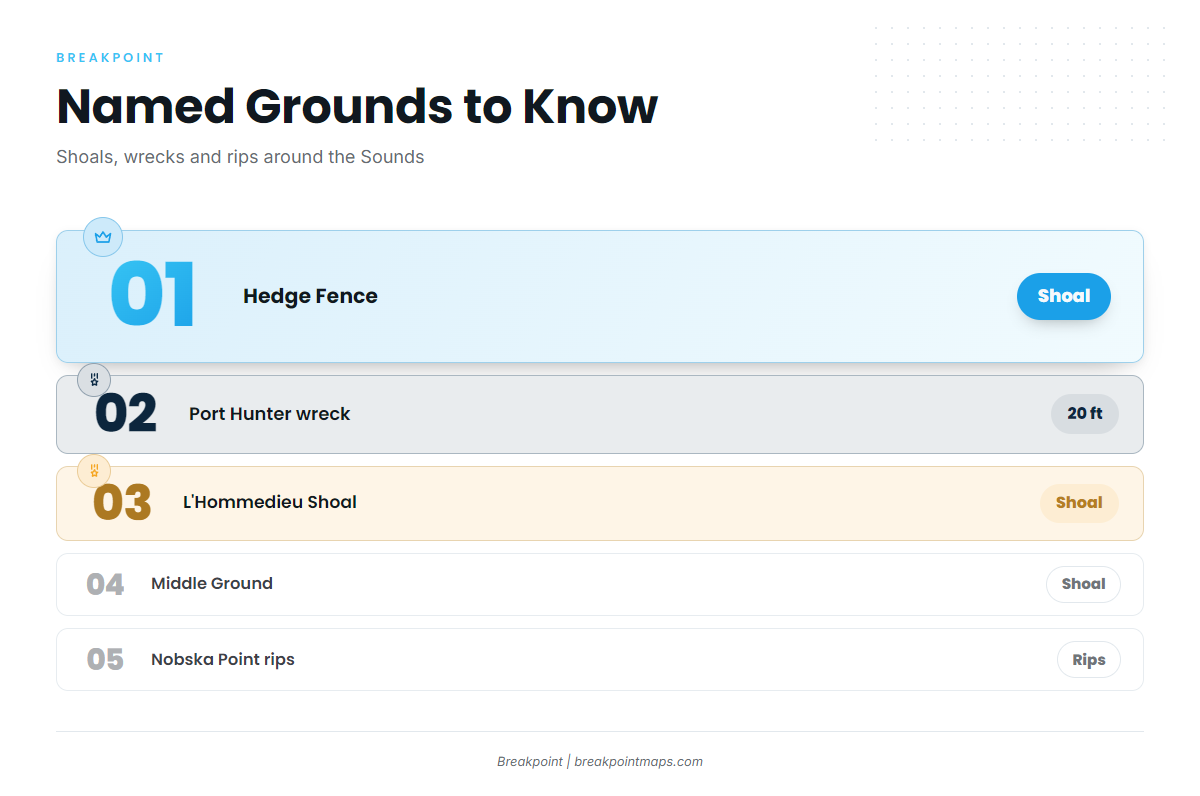Select the Nobska Point rips name
This screenshot has height=796, width=1200.
[223, 659]
